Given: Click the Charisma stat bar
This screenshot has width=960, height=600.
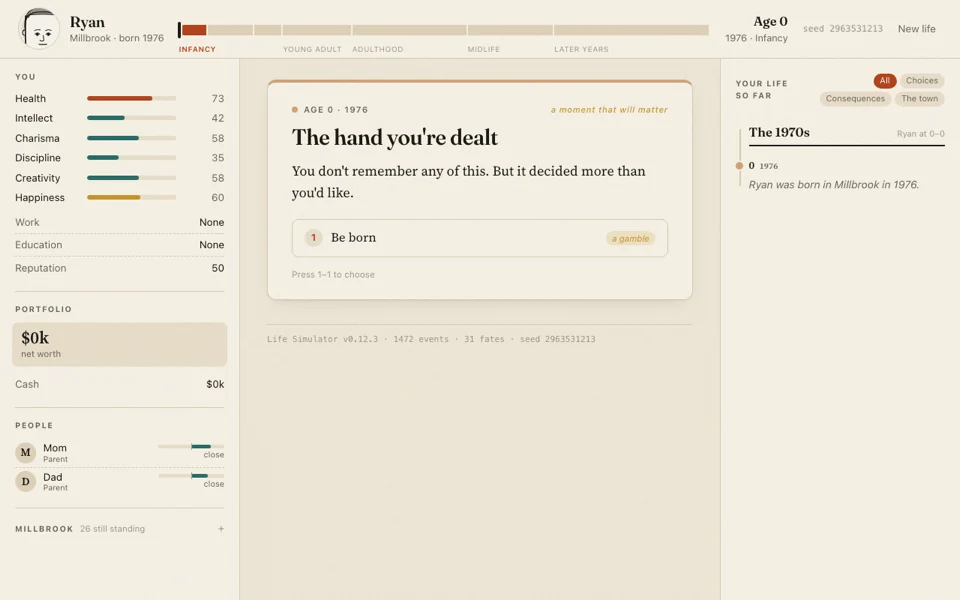Looking at the screenshot, I should [x=131, y=138].
